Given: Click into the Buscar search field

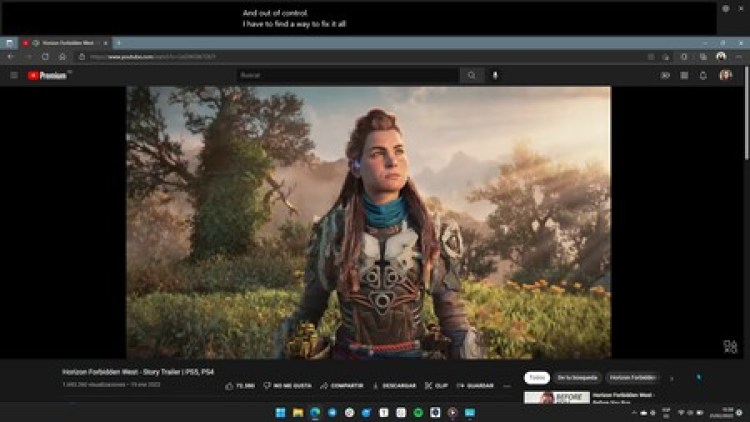Looking at the screenshot, I should [x=348, y=75].
